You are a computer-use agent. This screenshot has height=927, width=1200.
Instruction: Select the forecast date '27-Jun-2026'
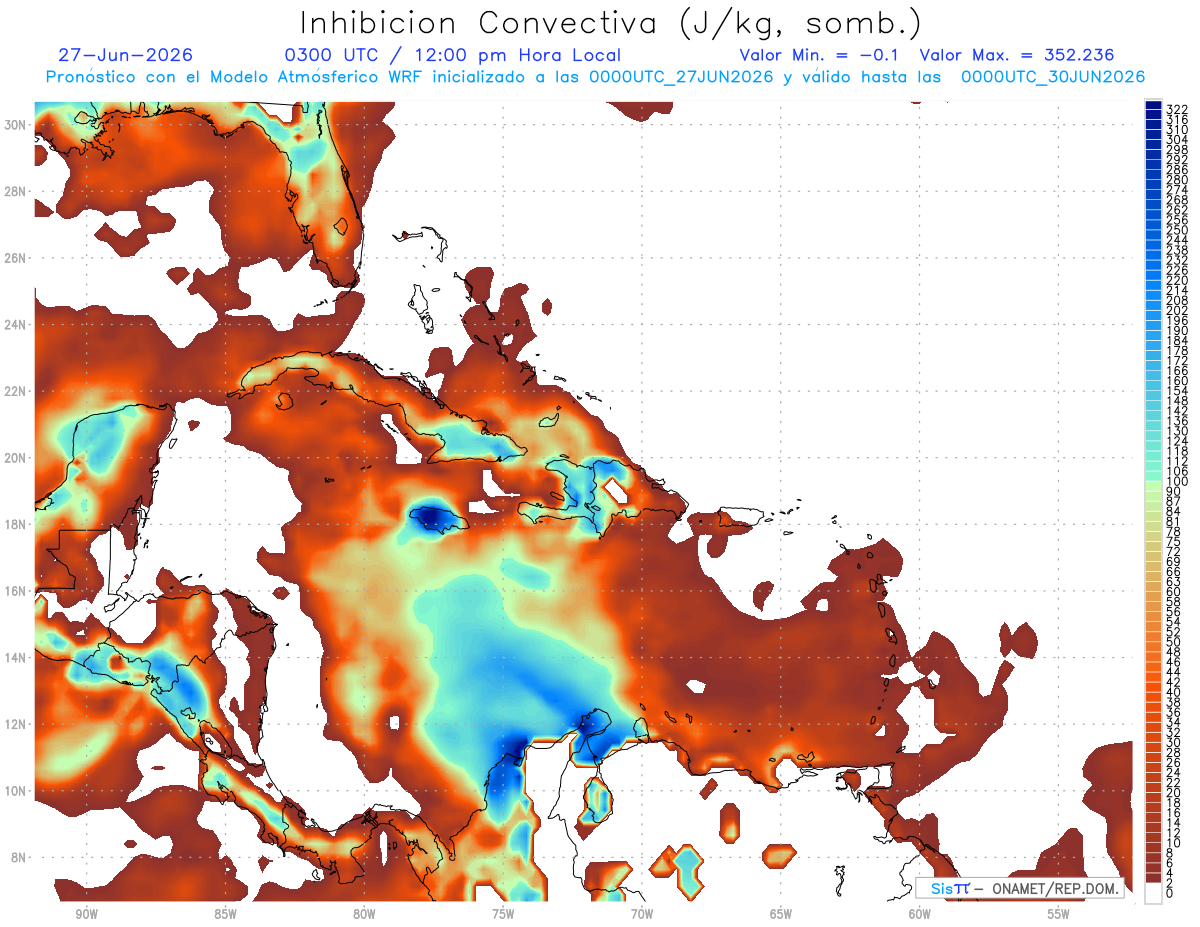125,55
